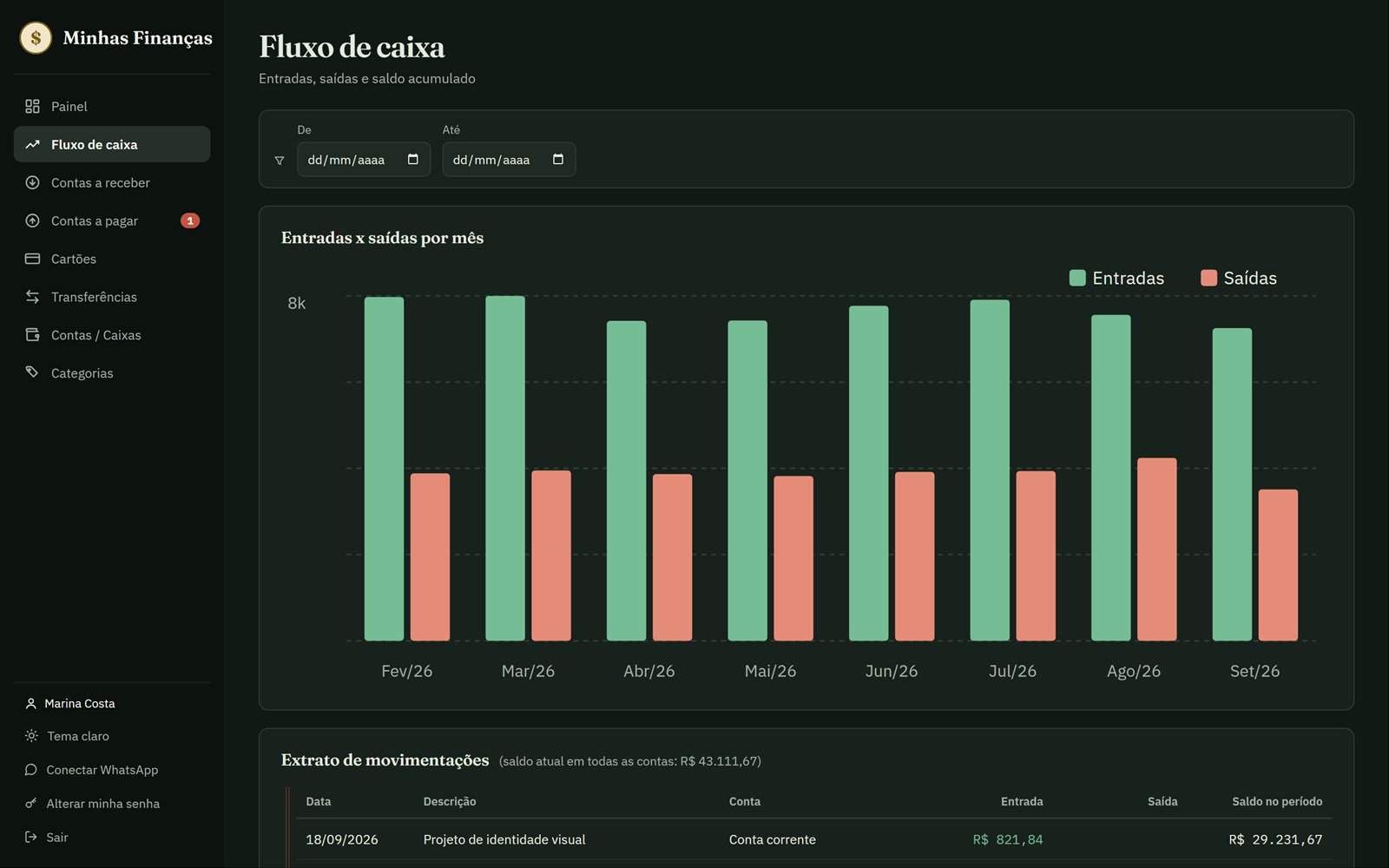
Task: Open the calendar picker in De field
Action: (x=413, y=159)
